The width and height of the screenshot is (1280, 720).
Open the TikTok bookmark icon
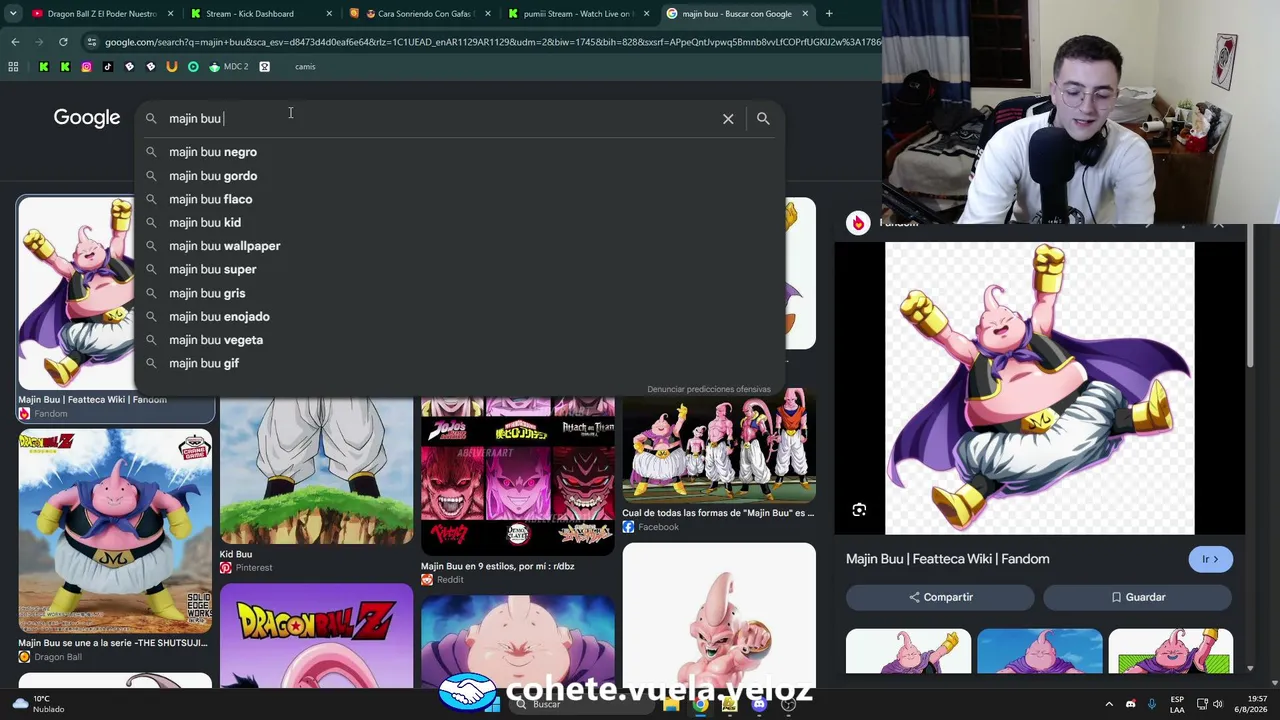[108, 67]
